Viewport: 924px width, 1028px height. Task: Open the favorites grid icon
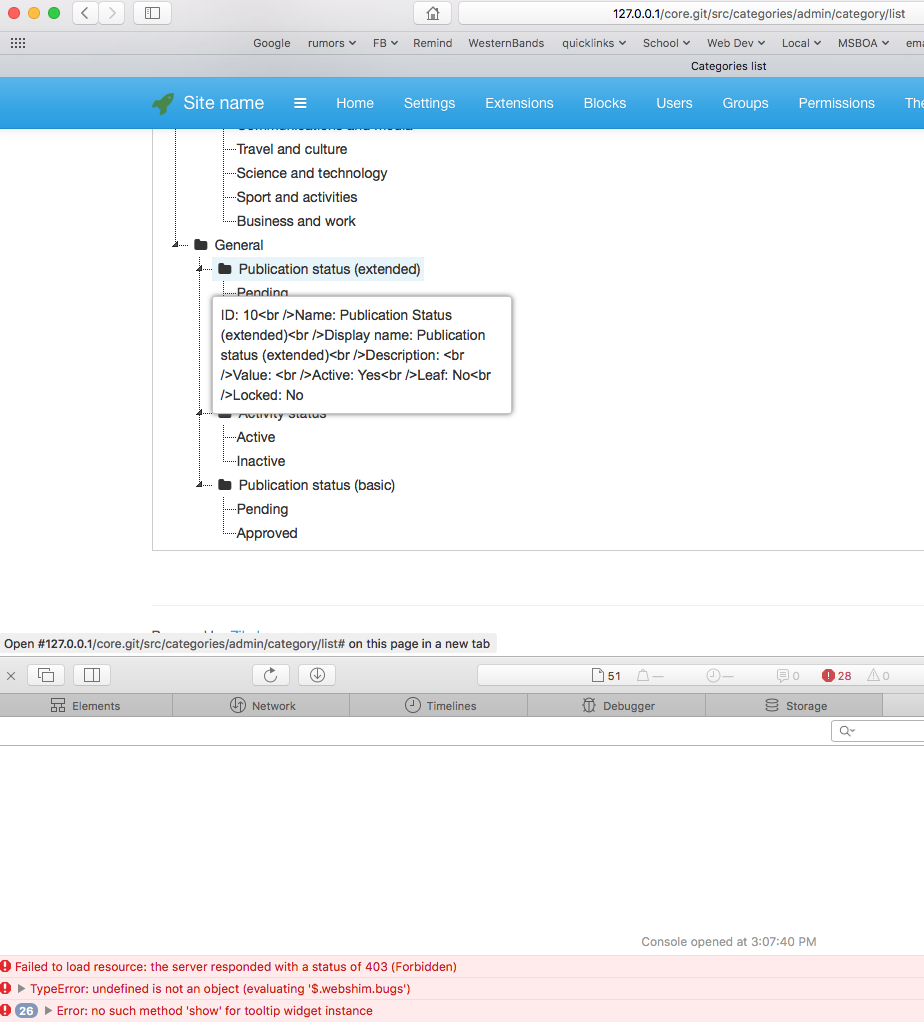pyautogui.click(x=18, y=43)
